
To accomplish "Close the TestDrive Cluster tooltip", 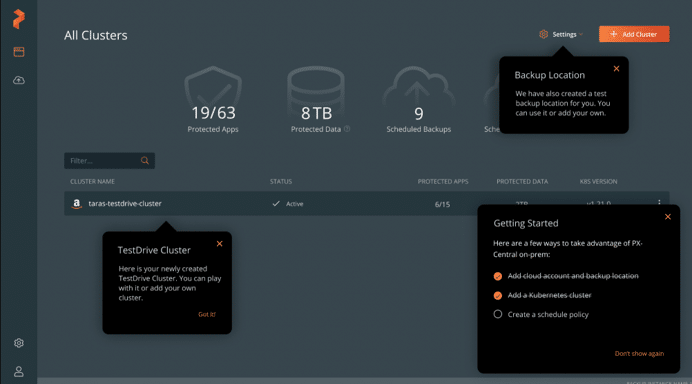I will point(219,244).
